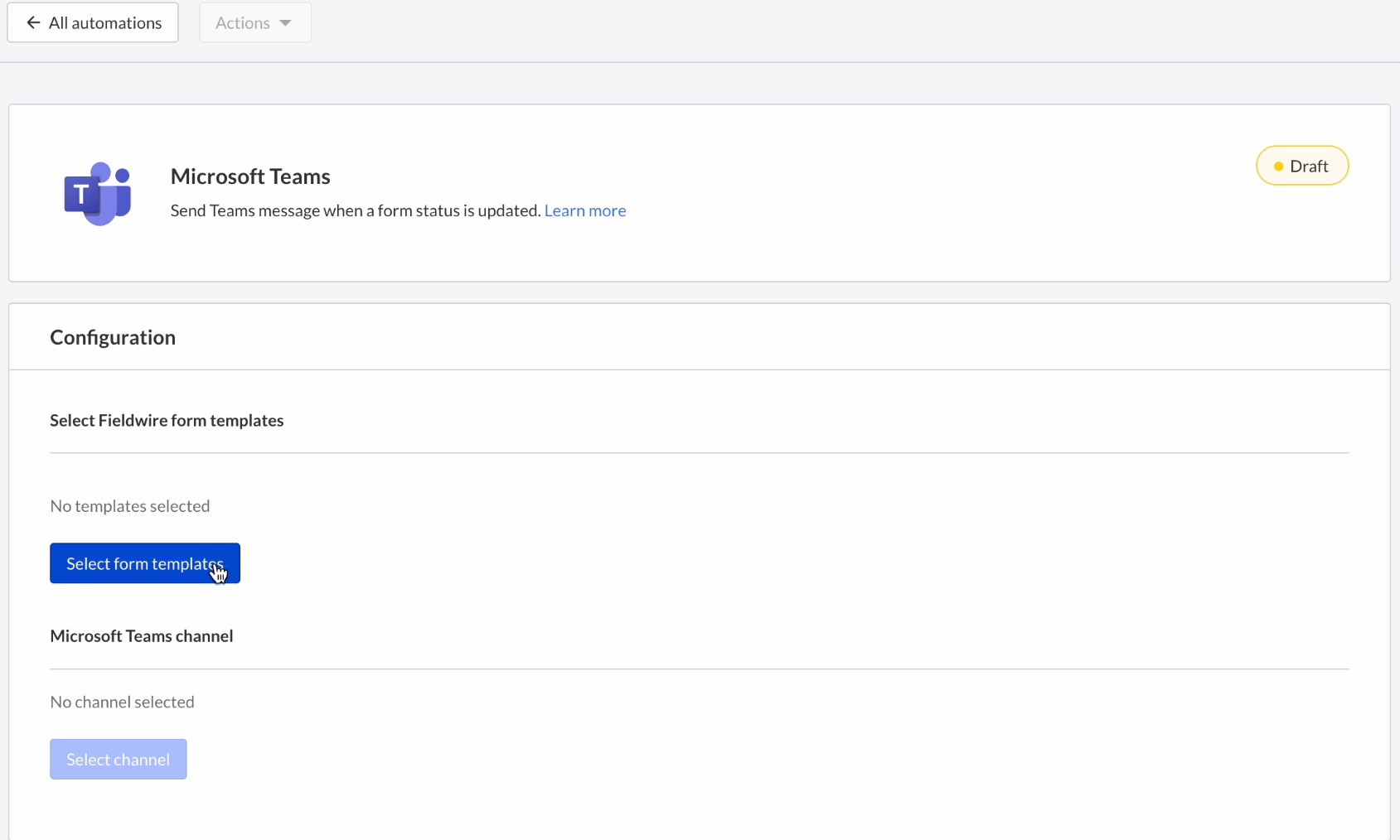The width and height of the screenshot is (1400, 840).
Task: Click the Select channel button
Action: (119, 759)
